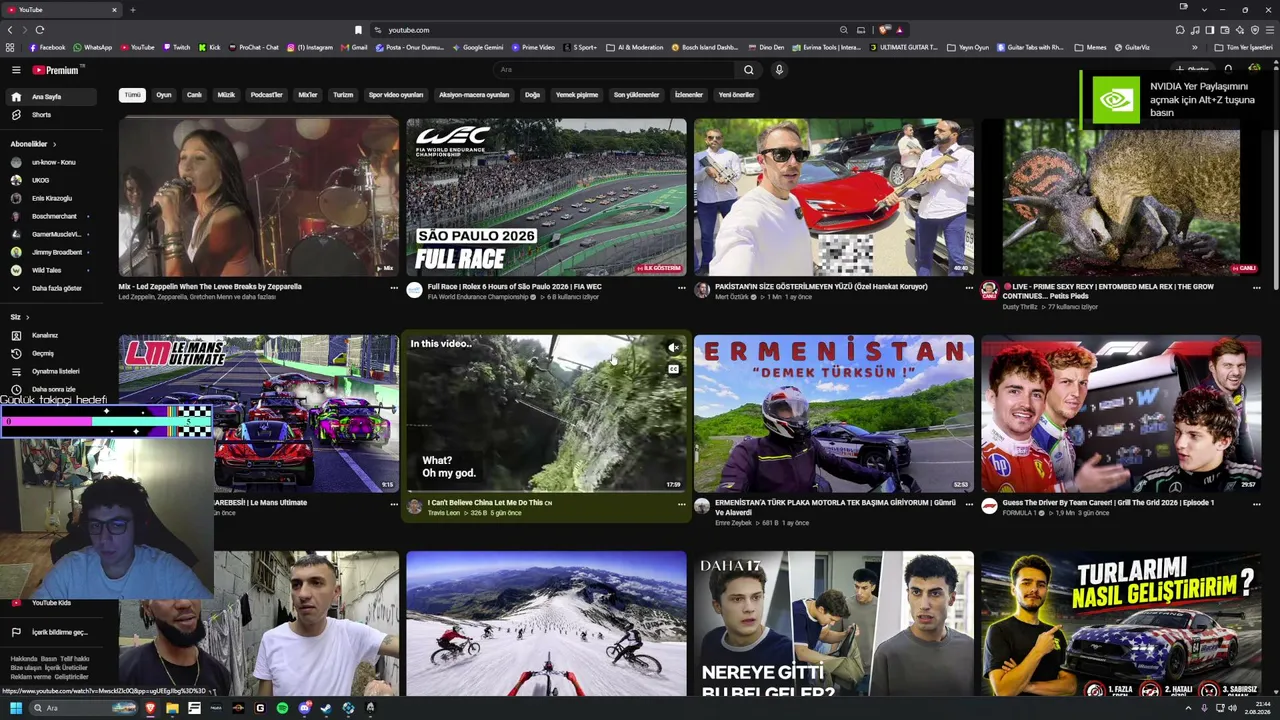Open the Facebook bookmark
1280x720 pixels.
click(x=47, y=47)
